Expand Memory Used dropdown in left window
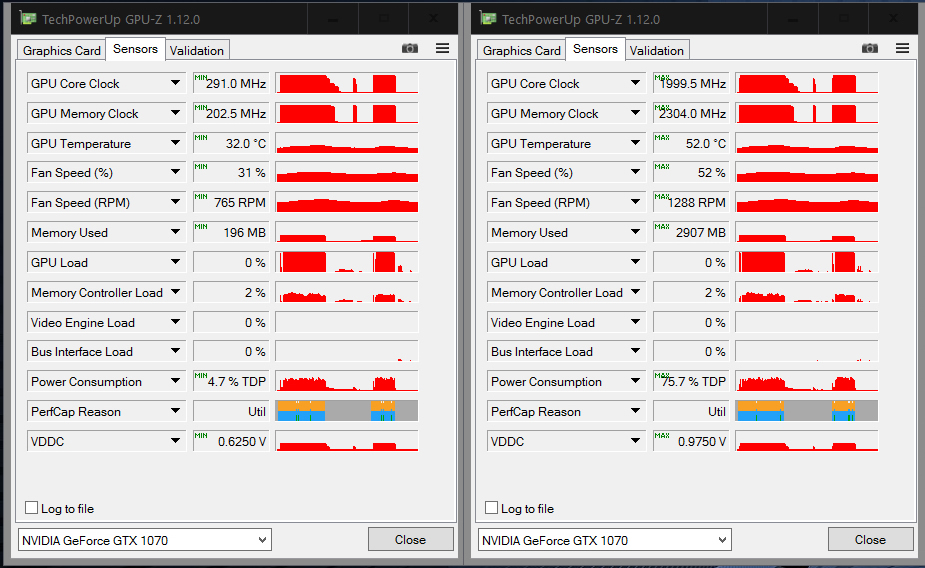 point(175,232)
